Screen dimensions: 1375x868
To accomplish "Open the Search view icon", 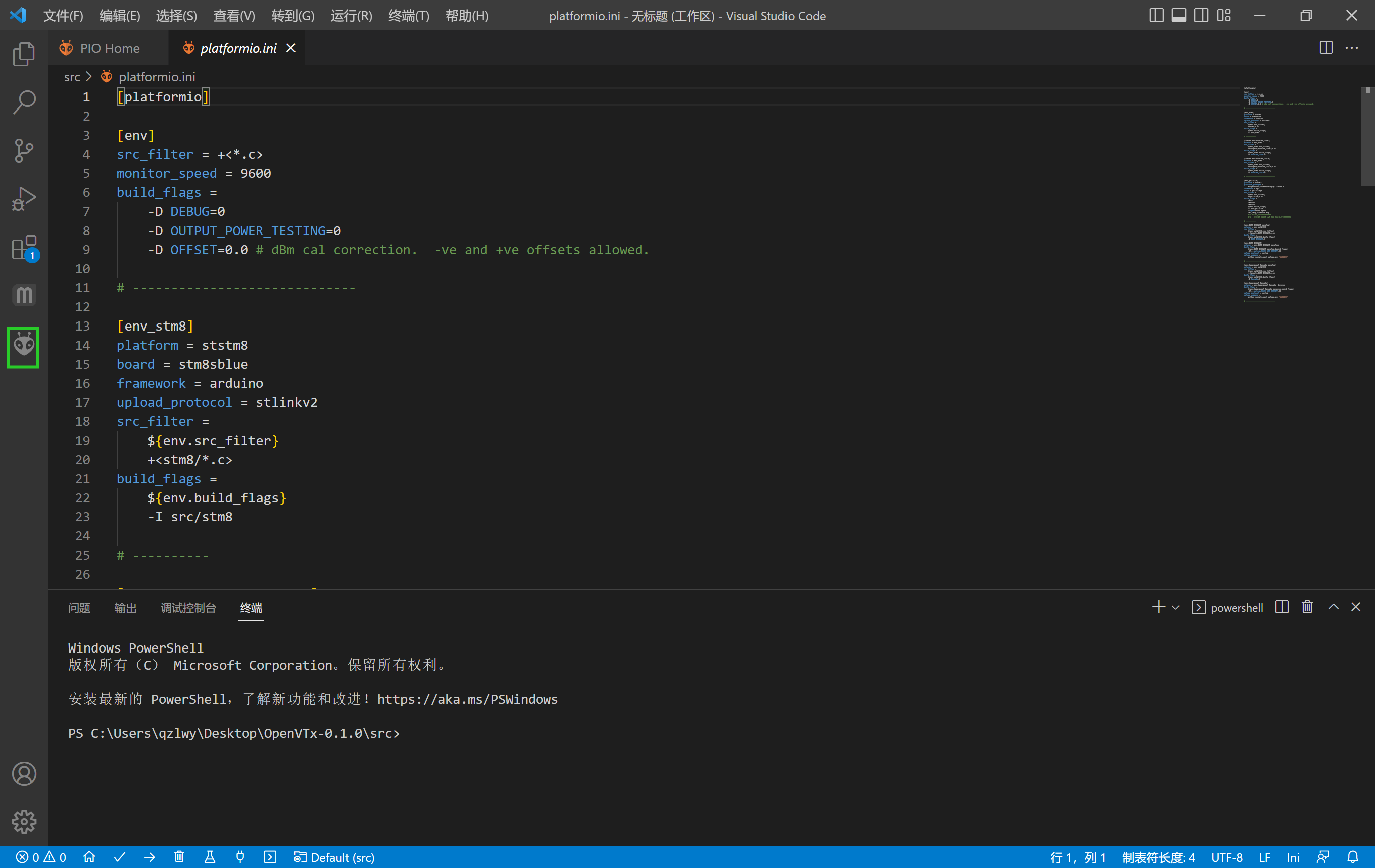I will 24,102.
